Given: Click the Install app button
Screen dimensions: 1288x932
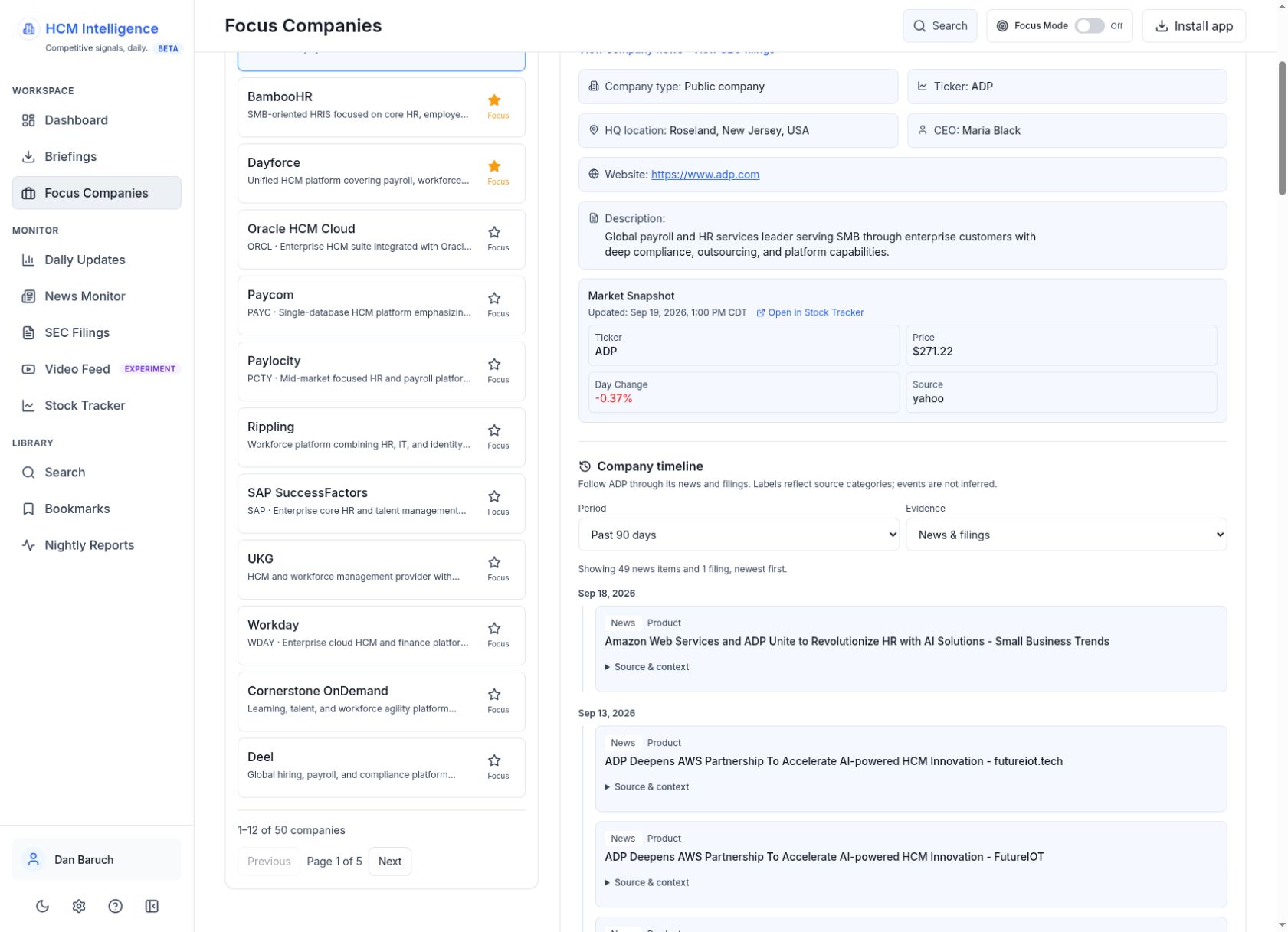Looking at the screenshot, I should pos(1194,26).
